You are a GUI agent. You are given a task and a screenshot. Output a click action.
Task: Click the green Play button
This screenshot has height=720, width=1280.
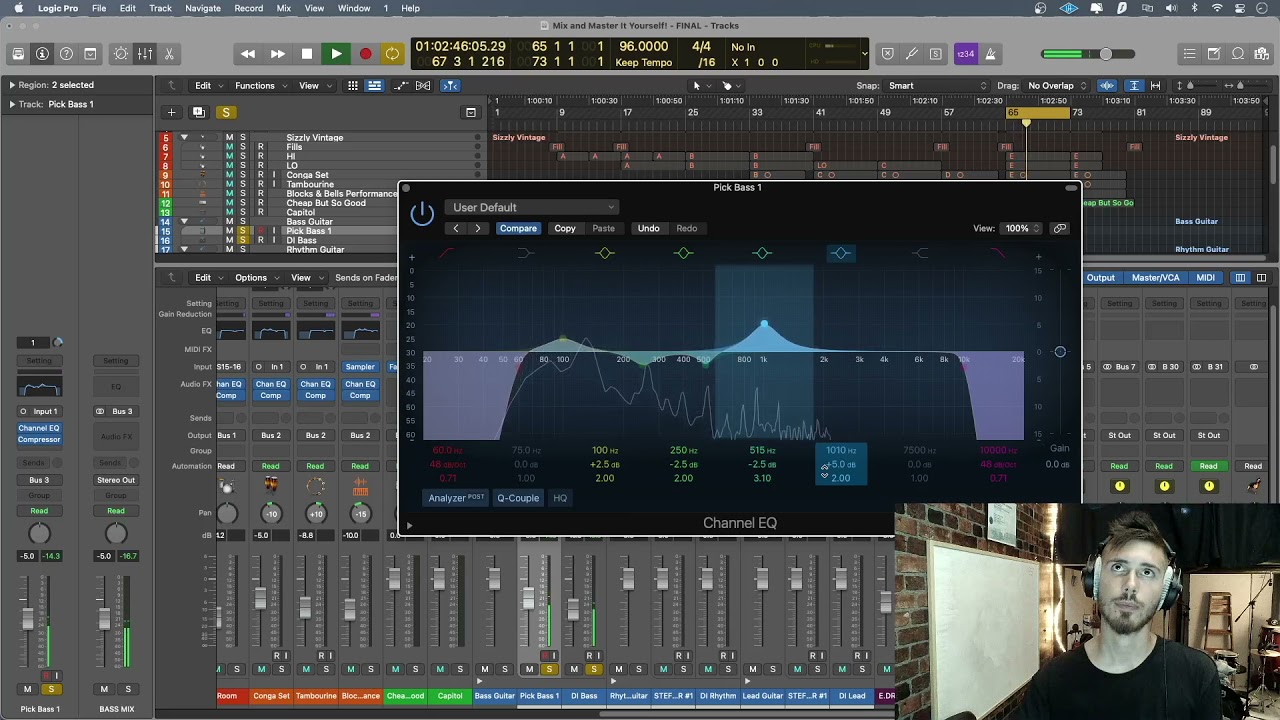(x=336, y=54)
